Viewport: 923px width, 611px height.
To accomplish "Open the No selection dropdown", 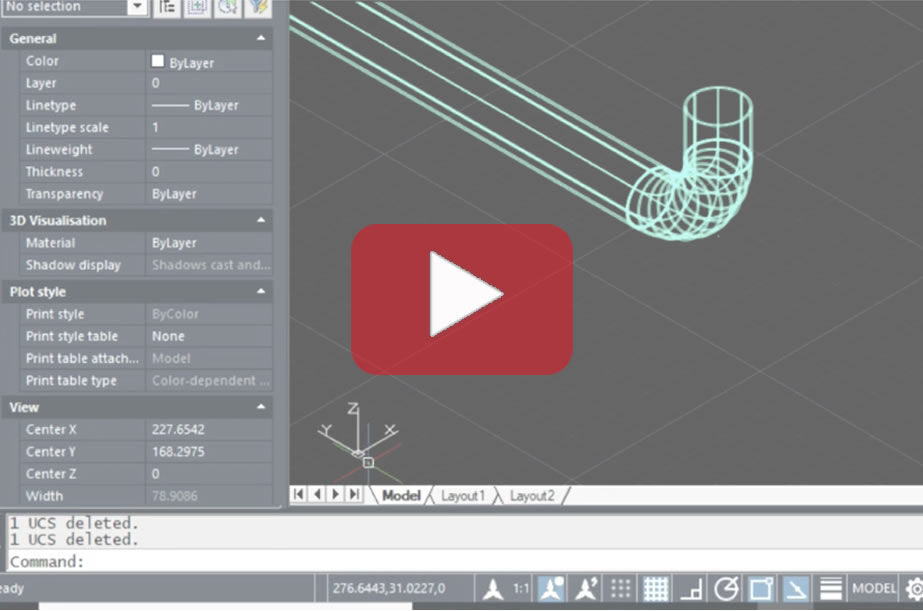I will pyautogui.click(x=137, y=7).
